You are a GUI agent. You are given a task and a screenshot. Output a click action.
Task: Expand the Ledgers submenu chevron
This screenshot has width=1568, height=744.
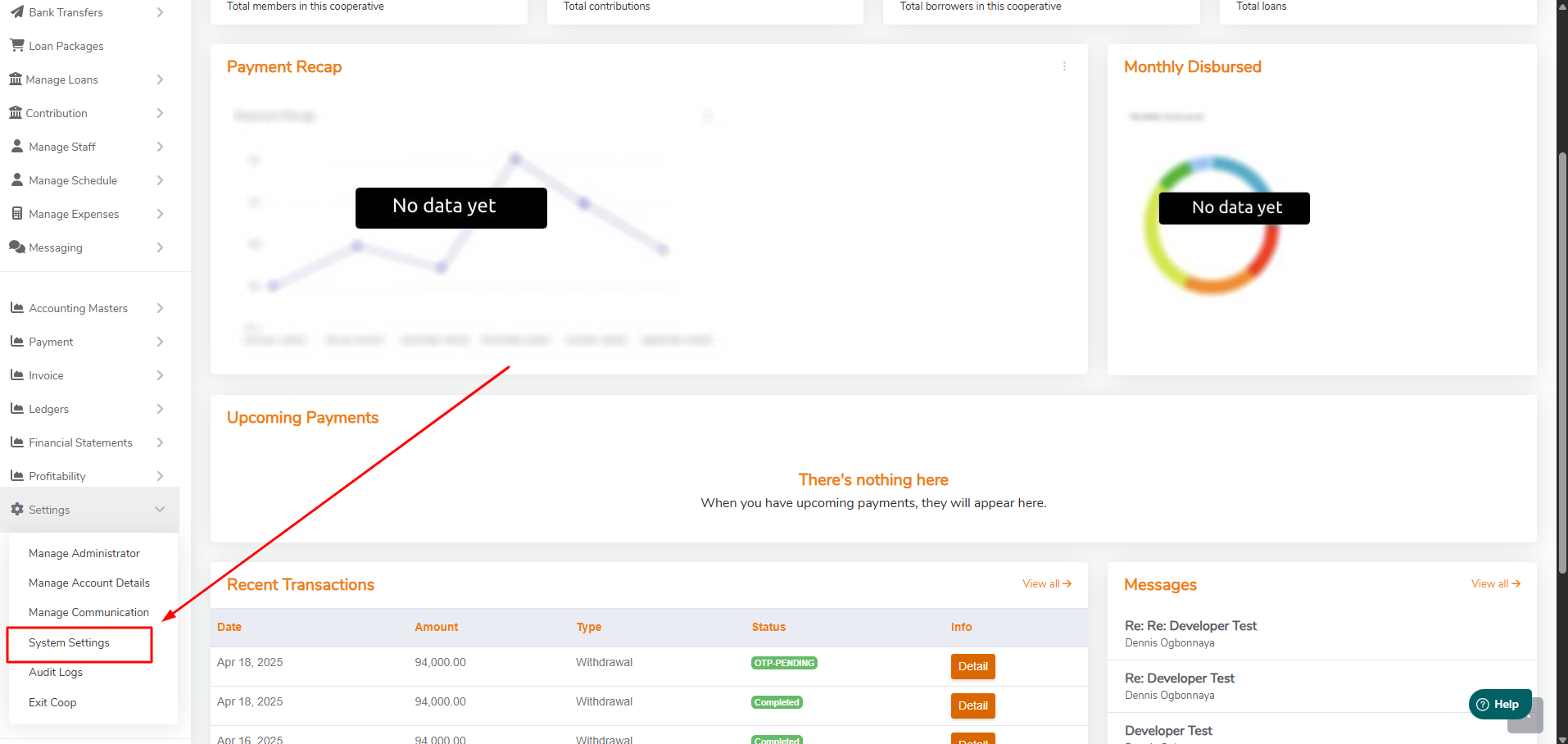click(160, 409)
